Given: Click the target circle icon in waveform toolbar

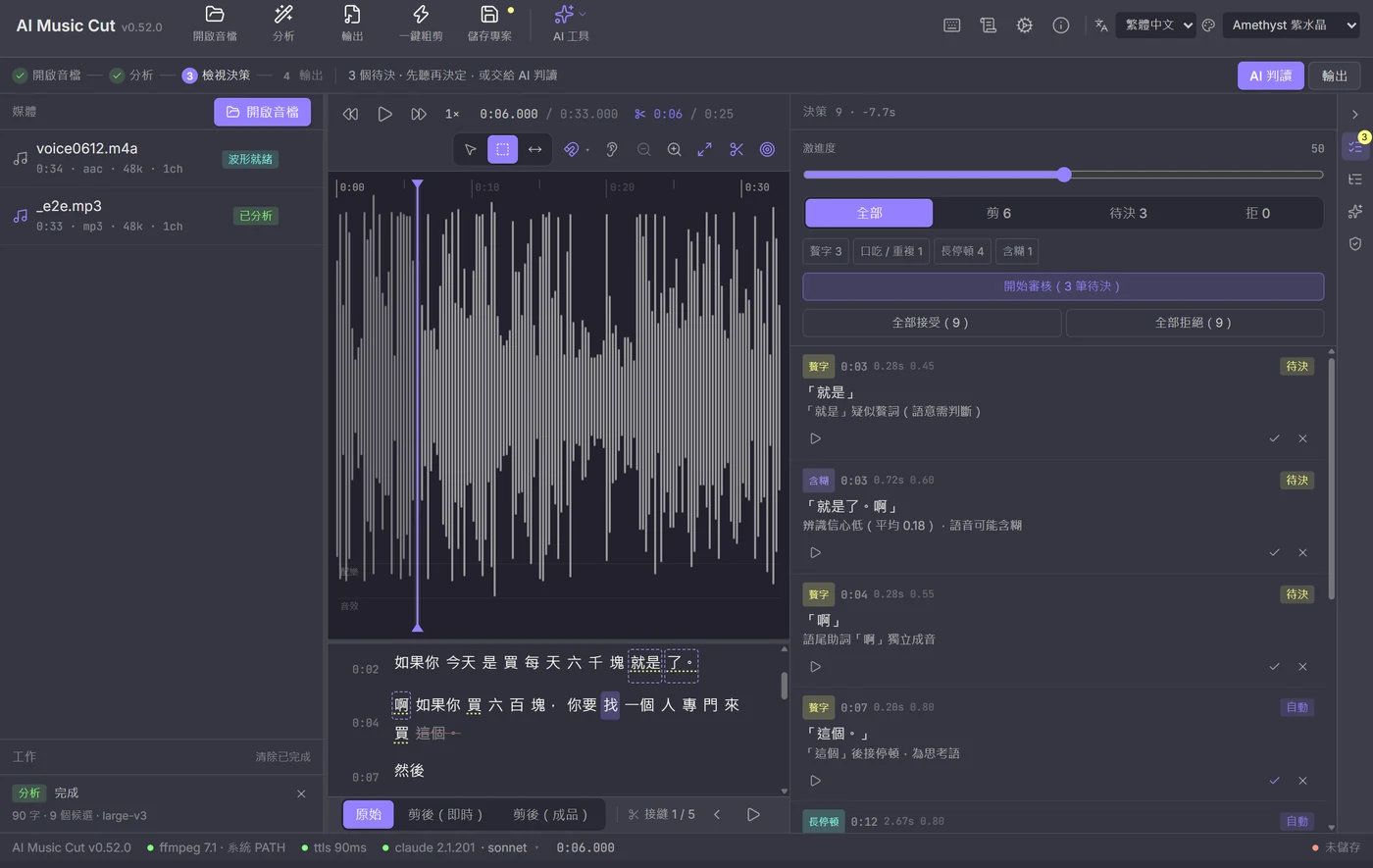Looking at the screenshot, I should (767, 149).
